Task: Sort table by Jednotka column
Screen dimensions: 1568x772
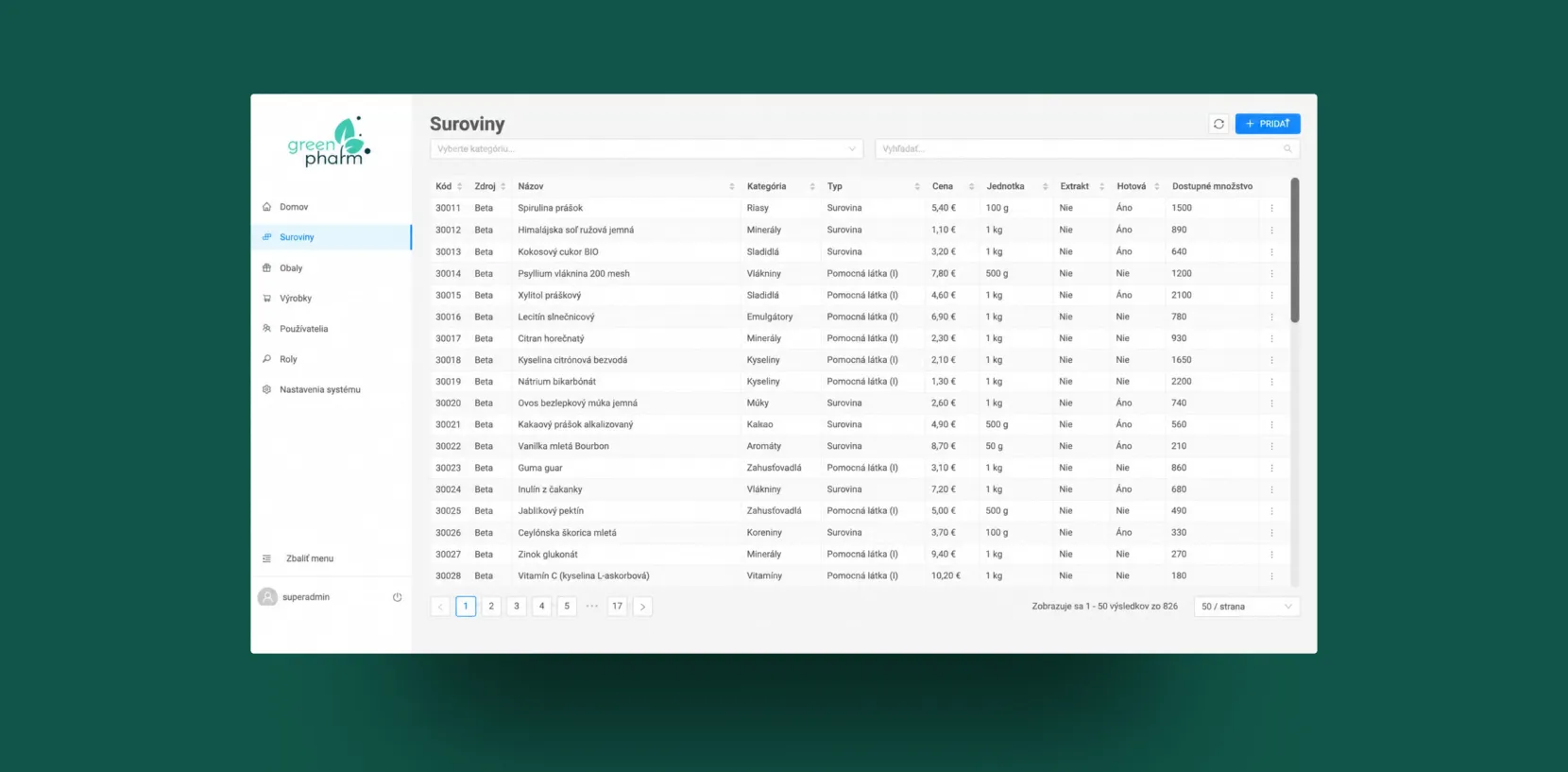Action: (1016, 186)
